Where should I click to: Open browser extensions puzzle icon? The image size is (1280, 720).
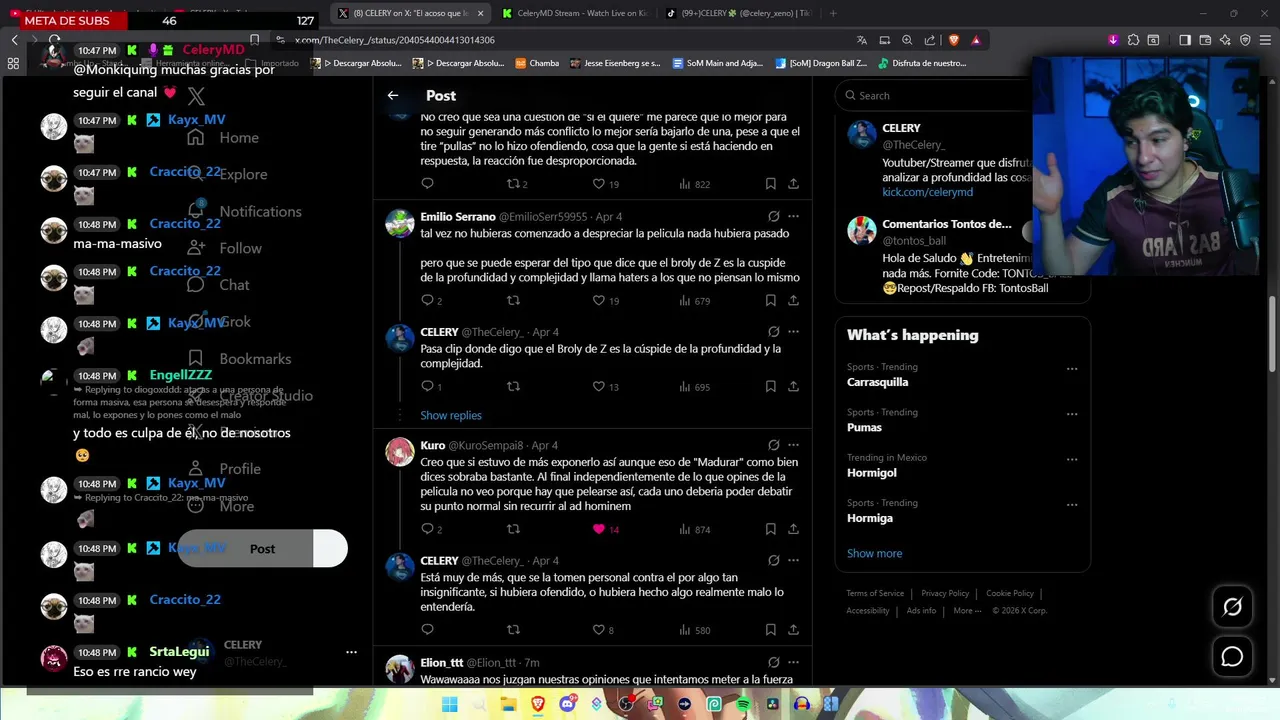pos(1133,40)
